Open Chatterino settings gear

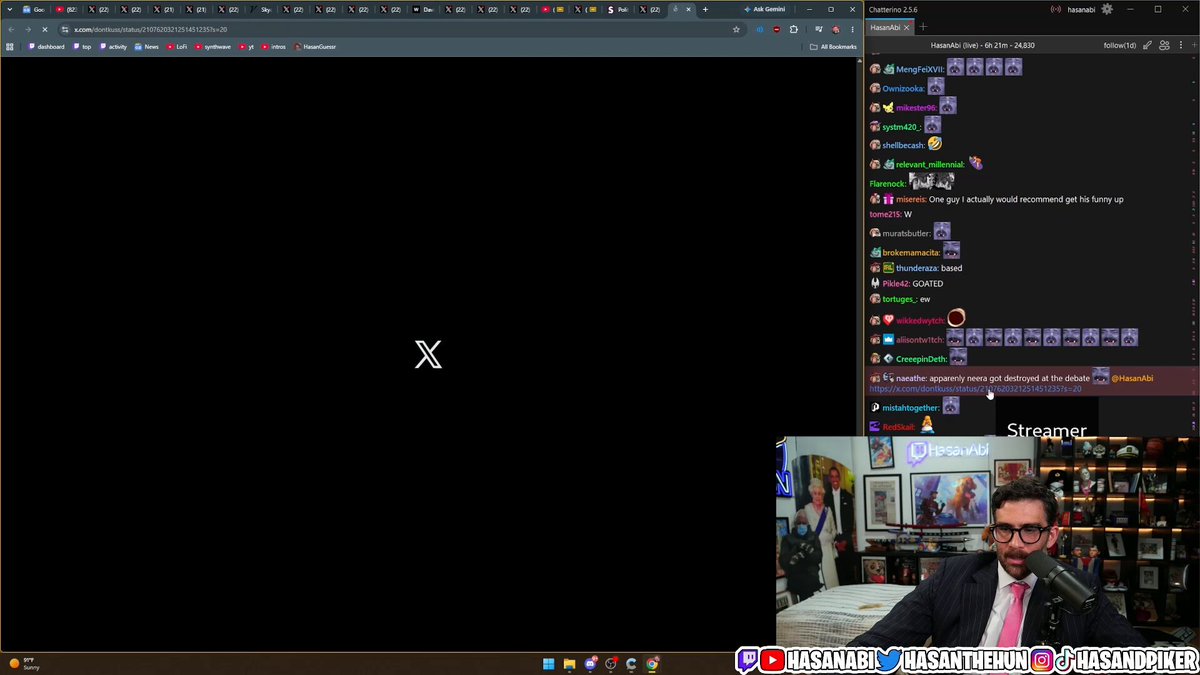(1107, 9)
